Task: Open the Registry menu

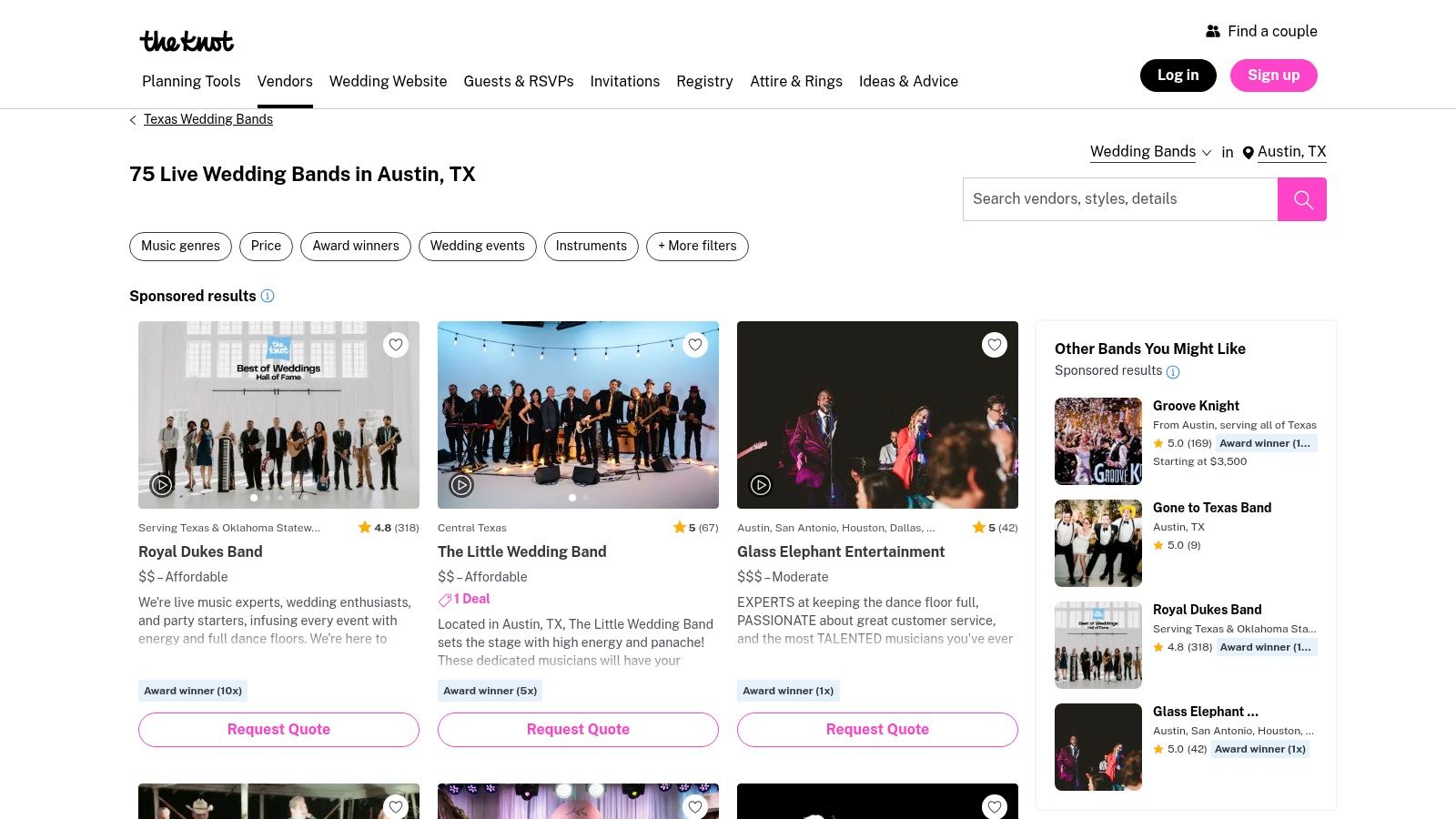Action: click(704, 81)
